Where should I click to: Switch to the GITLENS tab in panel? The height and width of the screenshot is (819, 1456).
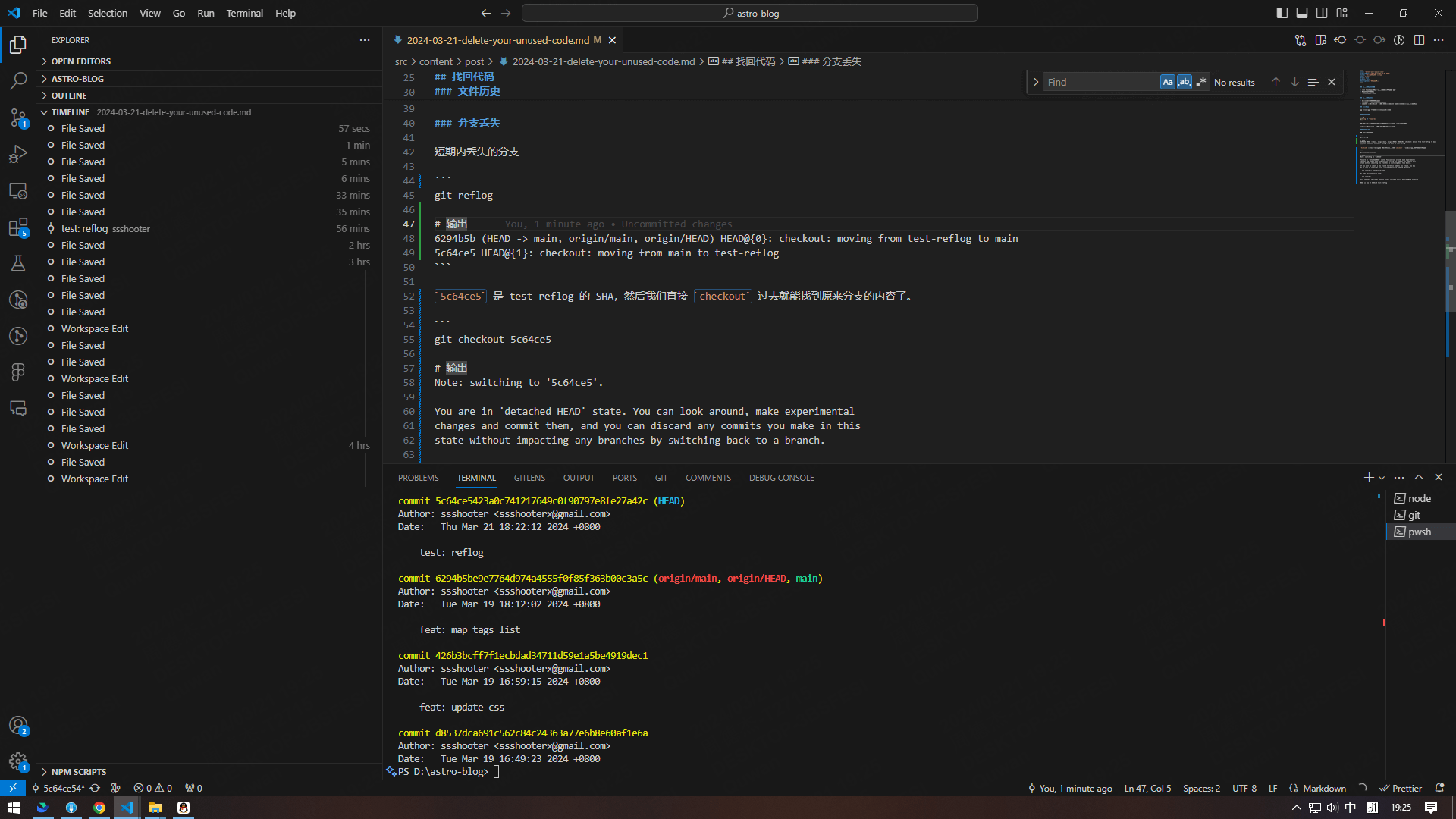[x=529, y=477]
